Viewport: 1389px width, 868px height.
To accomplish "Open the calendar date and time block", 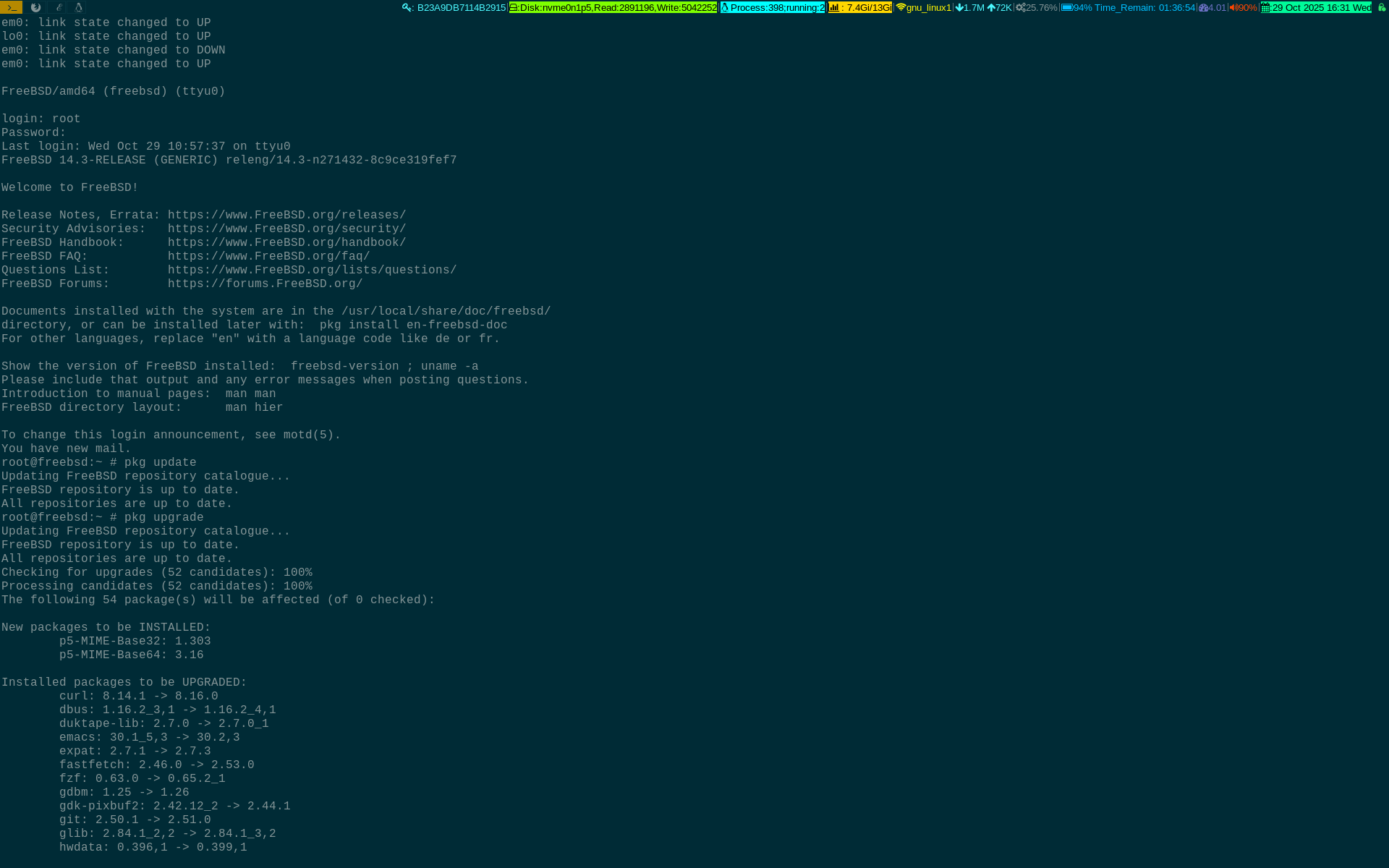I will (x=1316, y=8).
